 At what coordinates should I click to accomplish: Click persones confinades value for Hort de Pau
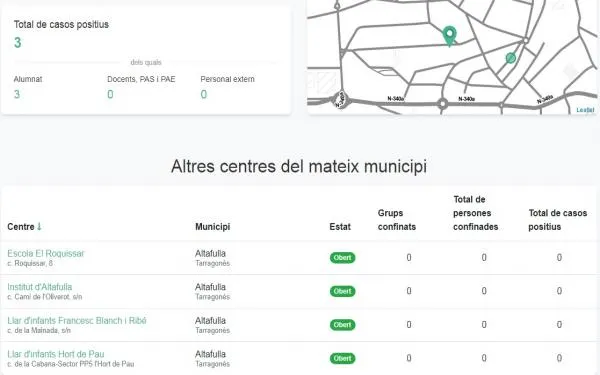[x=484, y=358]
